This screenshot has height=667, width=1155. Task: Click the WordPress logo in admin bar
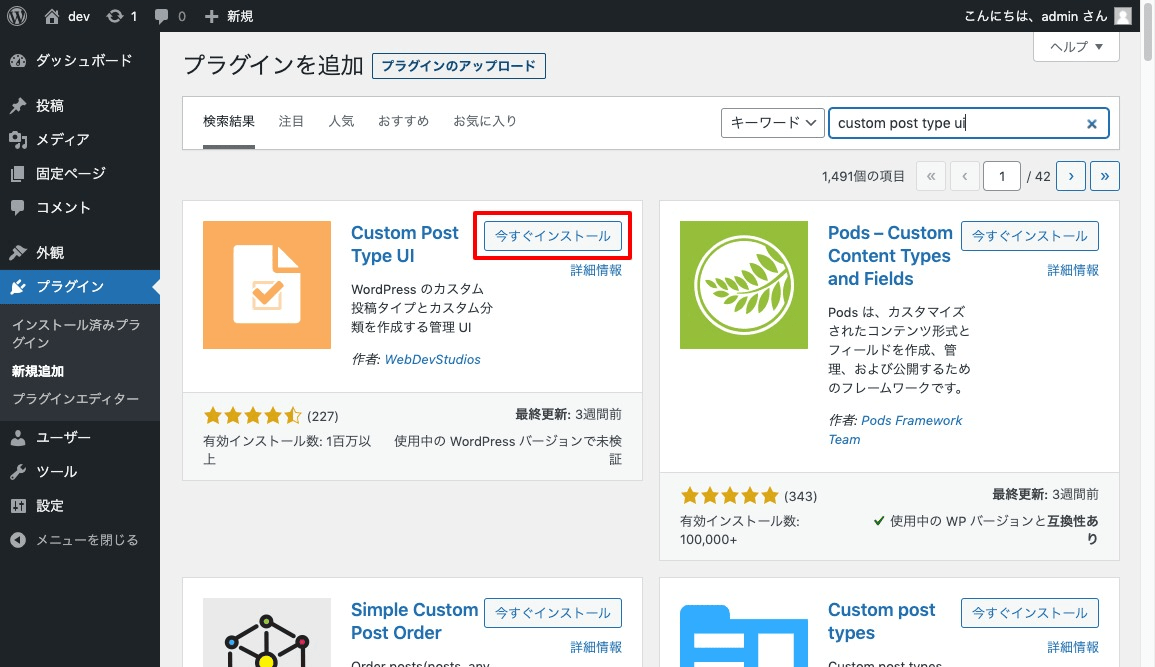pos(17,16)
